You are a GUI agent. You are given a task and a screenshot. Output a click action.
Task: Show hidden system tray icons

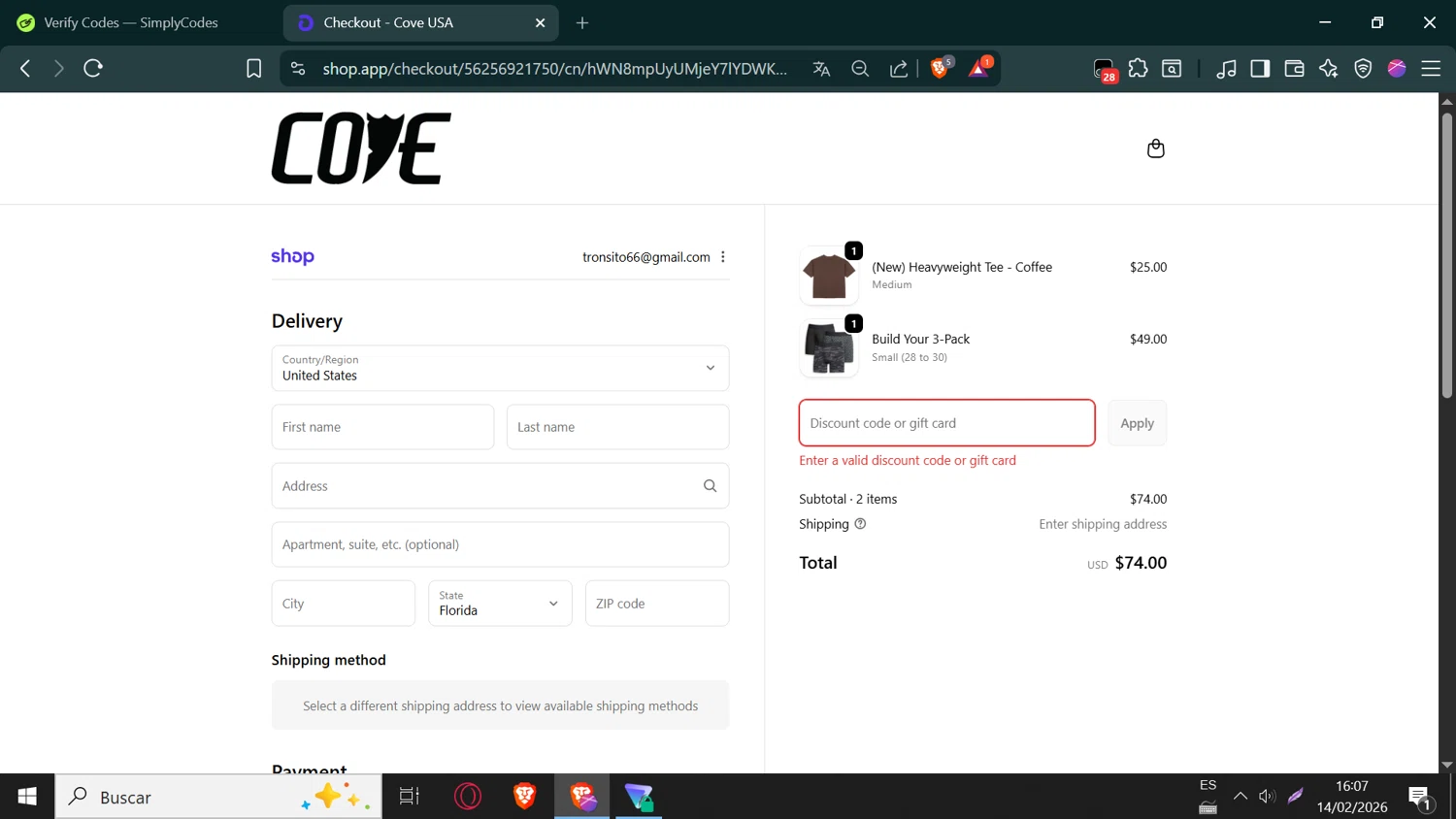(1240, 797)
